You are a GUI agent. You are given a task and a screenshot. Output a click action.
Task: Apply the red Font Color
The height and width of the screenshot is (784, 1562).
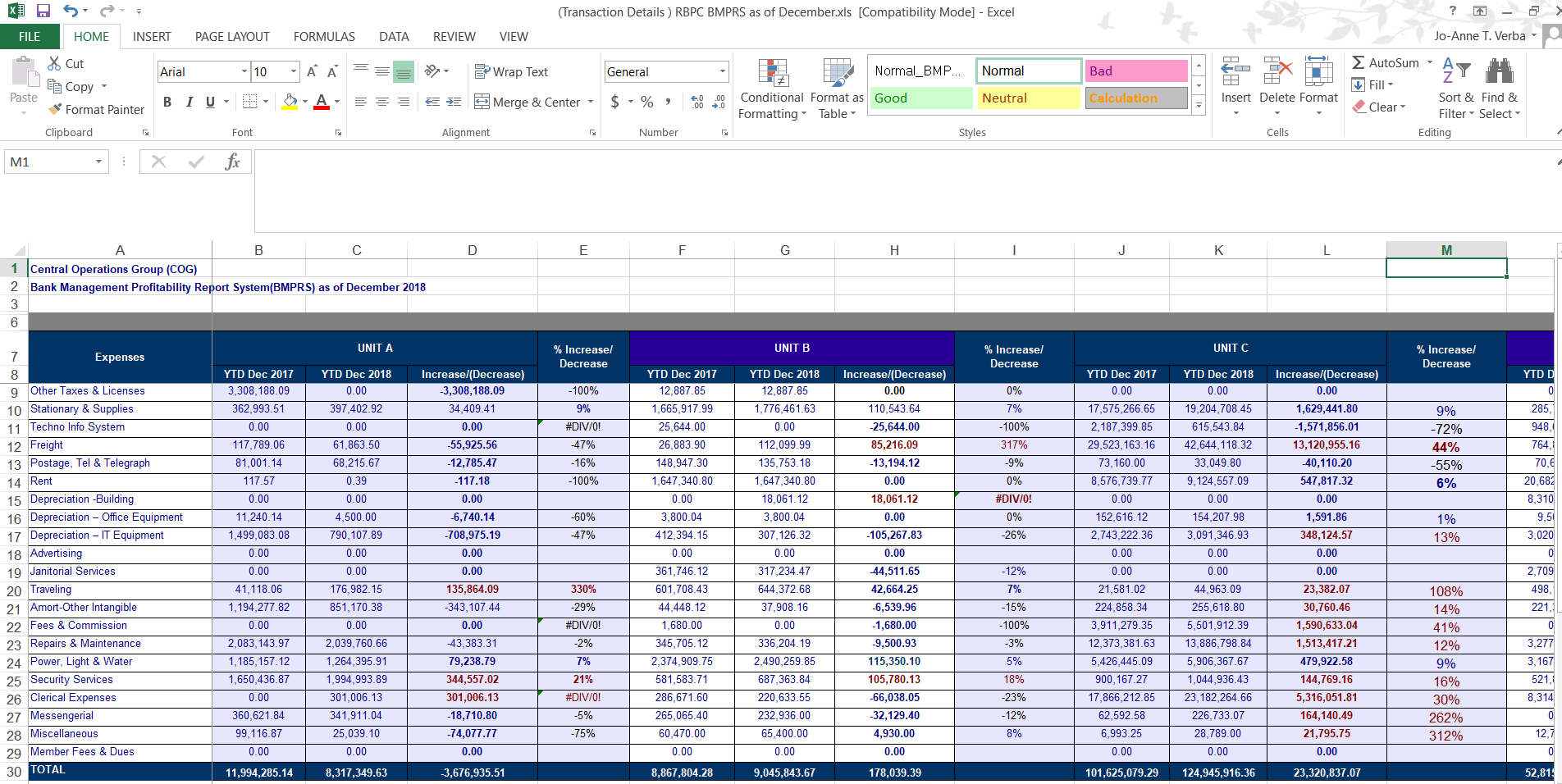pyautogui.click(x=322, y=102)
